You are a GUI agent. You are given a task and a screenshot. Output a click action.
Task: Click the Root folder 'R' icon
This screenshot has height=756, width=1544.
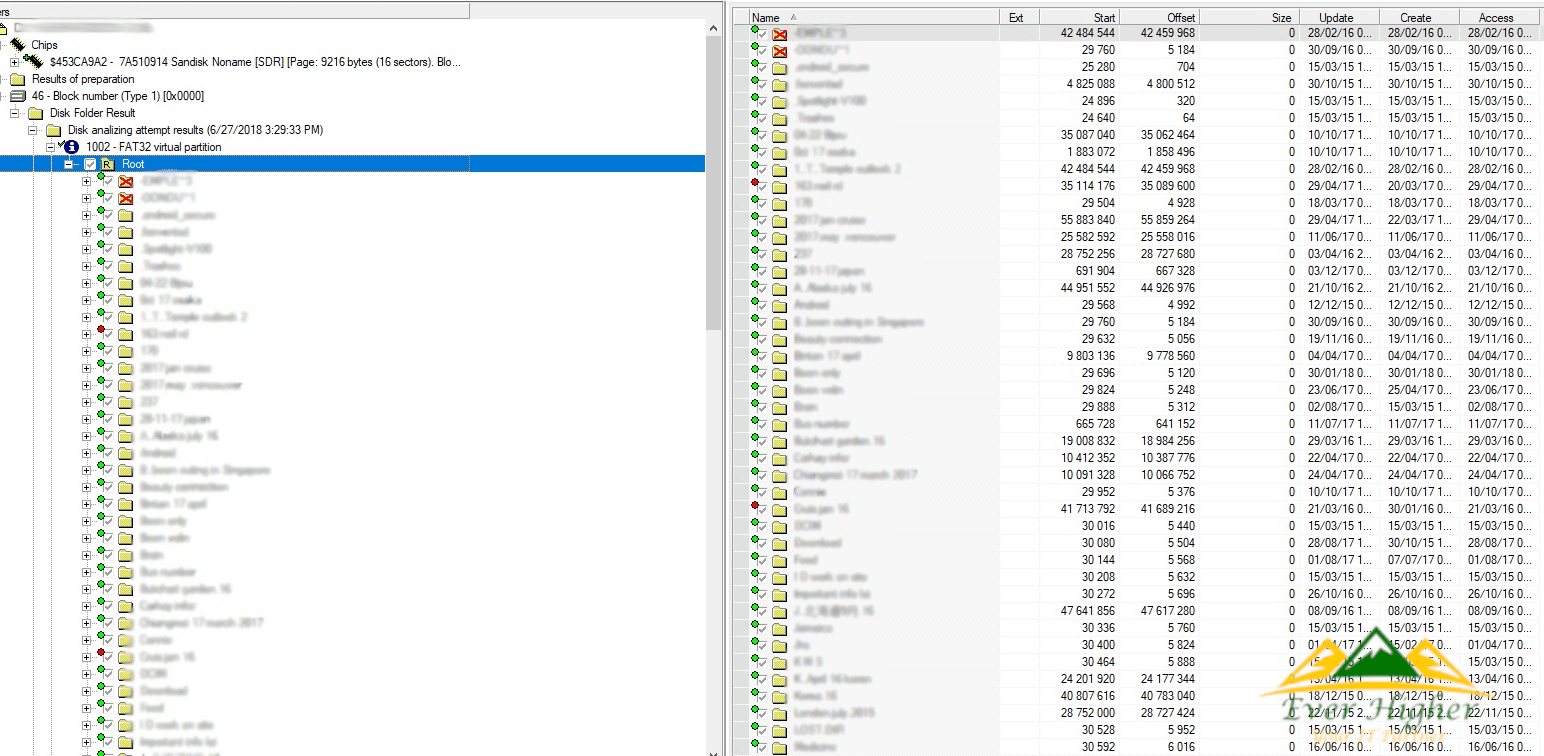pos(107,164)
